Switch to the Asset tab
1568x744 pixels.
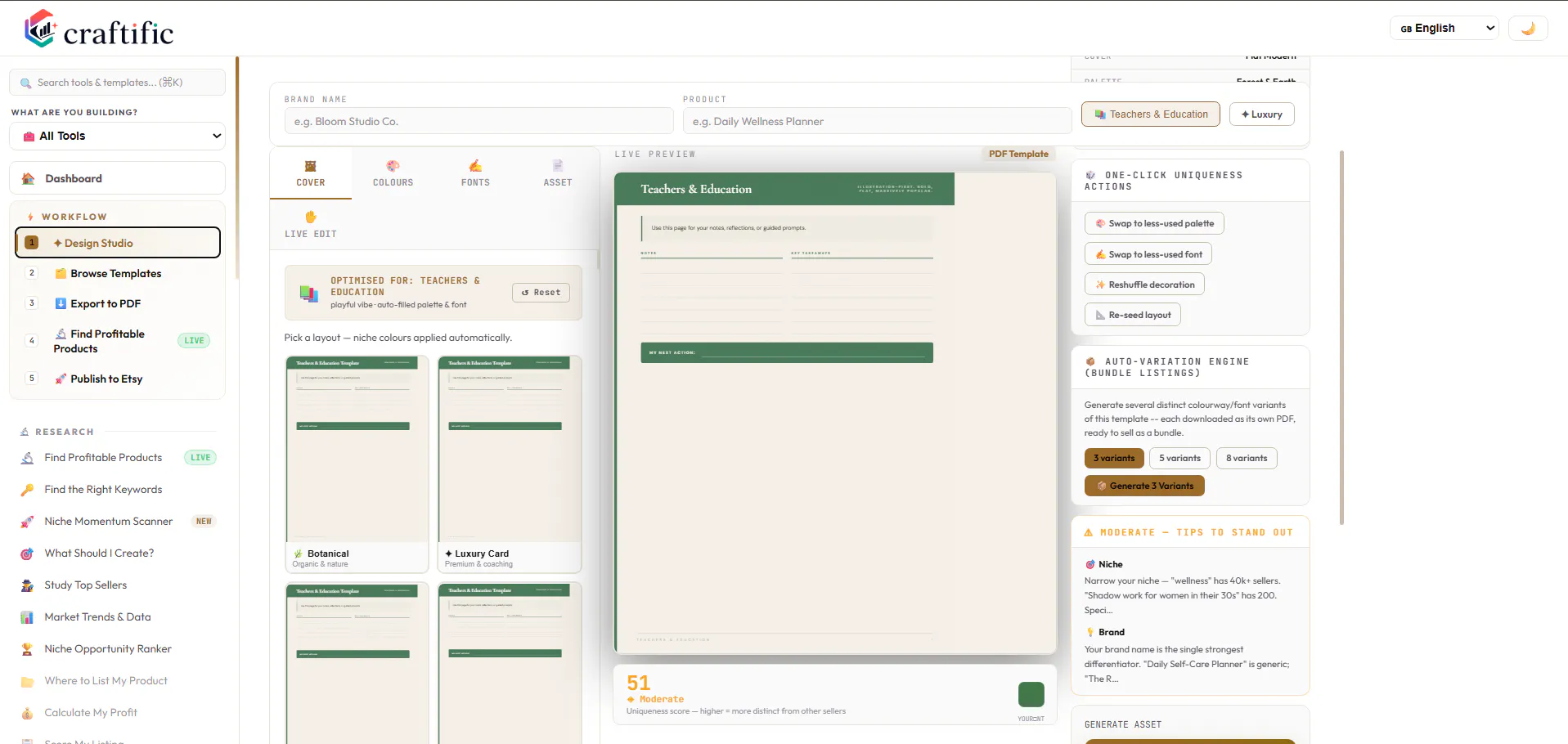tap(558, 173)
